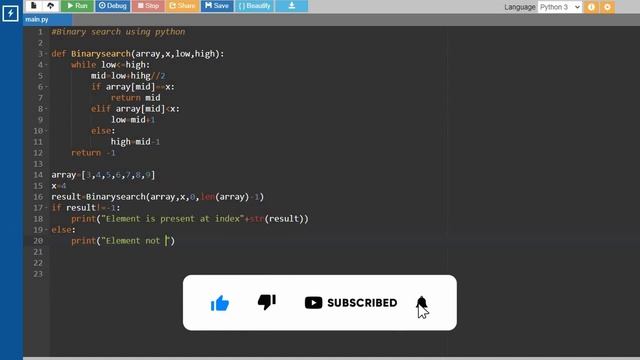Save the code with the Save button
The image size is (640, 360).
click(x=217, y=6)
